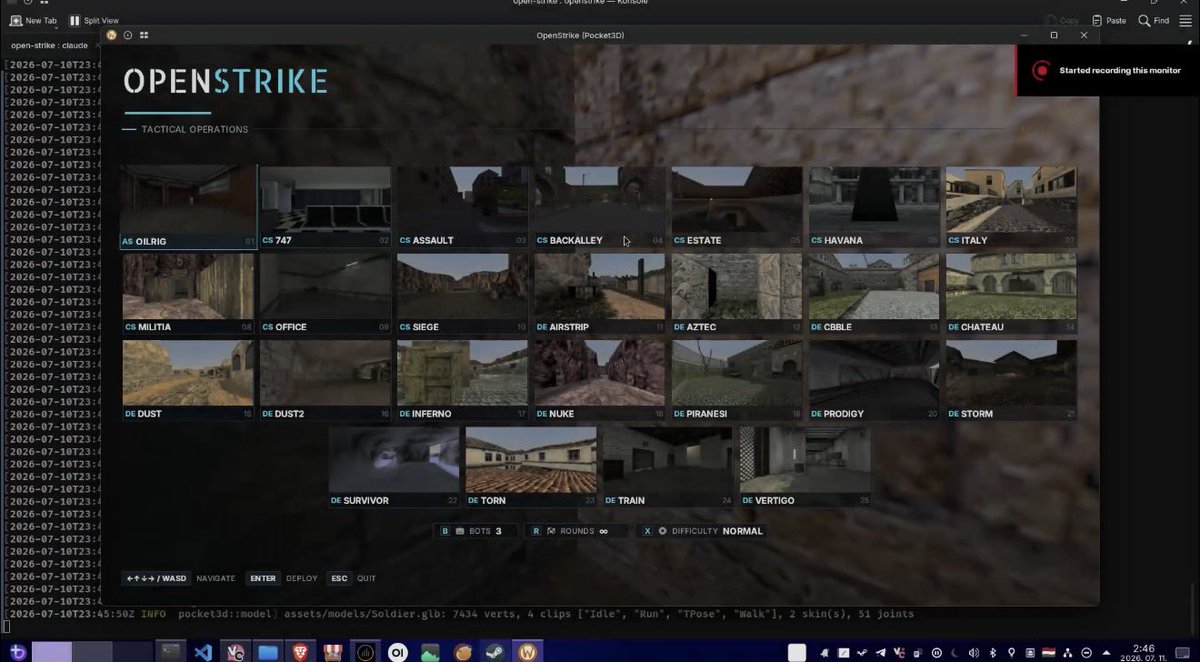Select the DE VERTIGO map card

[x=805, y=467]
